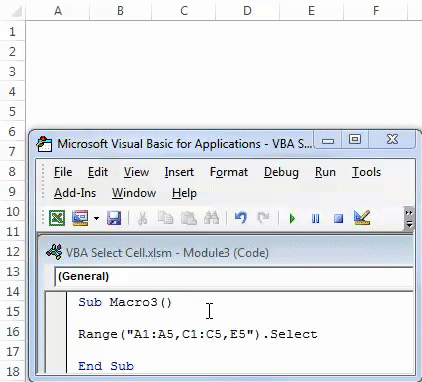The height and width of the screenshot is (382, 422).
Task: Select column D header in Excel
Action: [x=247, y=11]
